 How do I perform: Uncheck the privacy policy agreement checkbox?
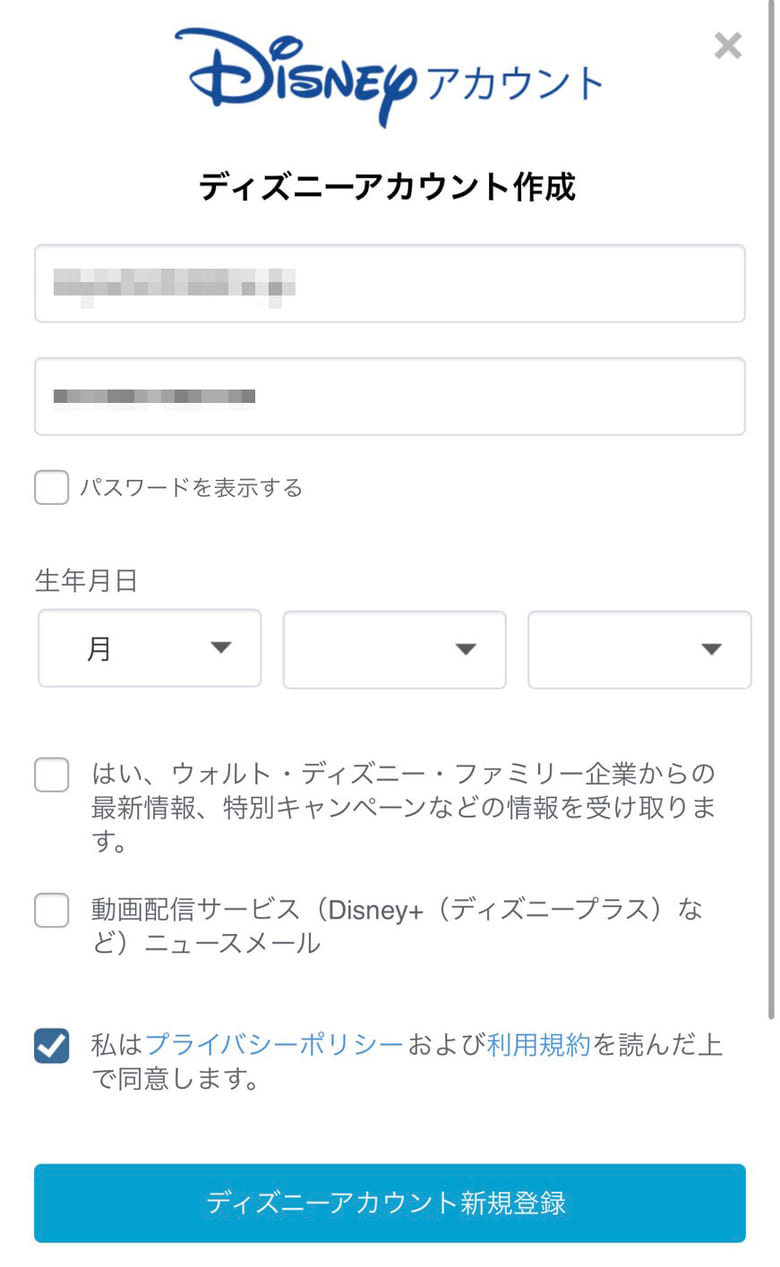pyautogui.click(x=52, y=1047)
